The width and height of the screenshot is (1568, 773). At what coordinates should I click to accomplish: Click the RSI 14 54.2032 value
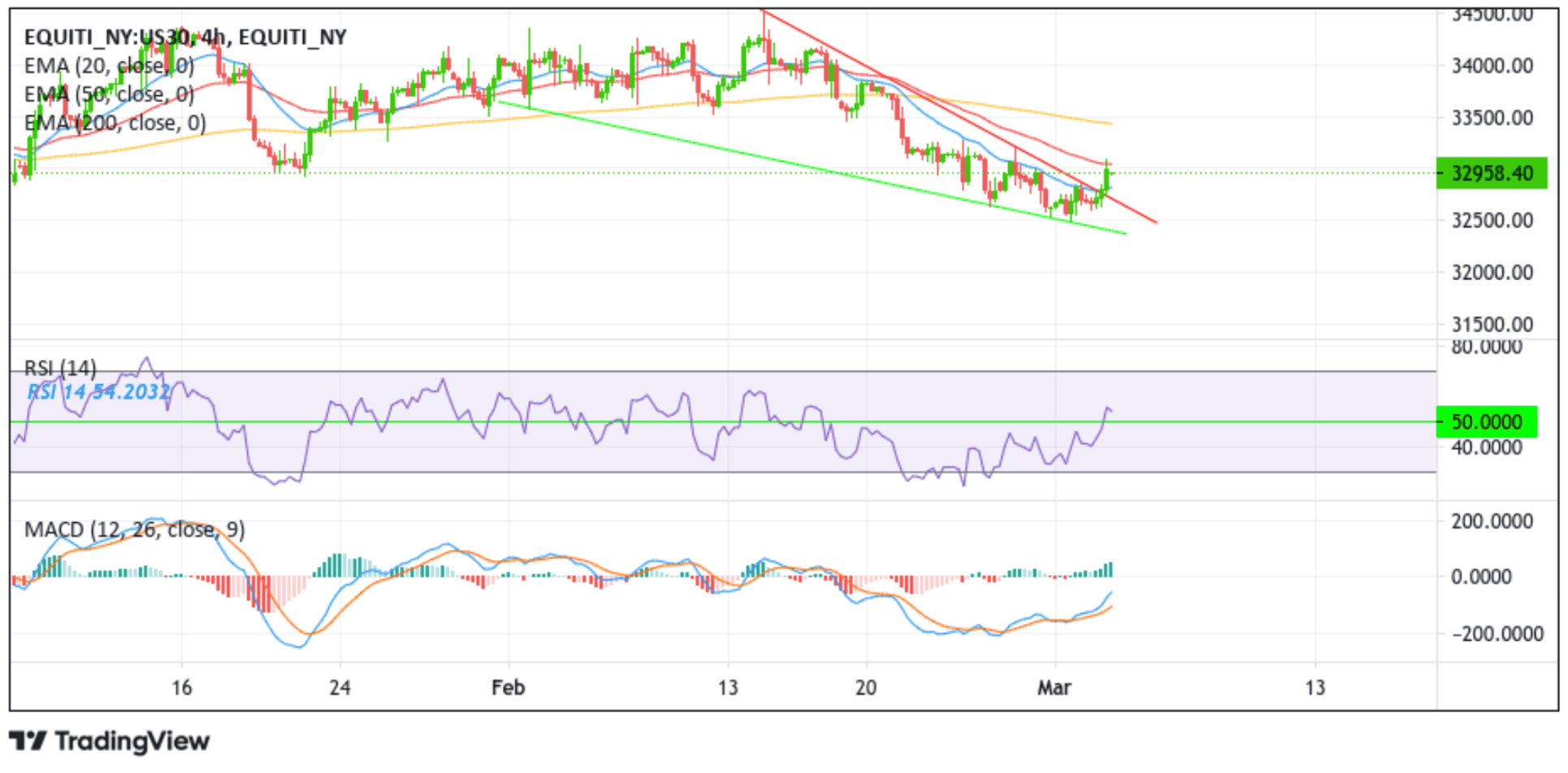tap(98, 392)
